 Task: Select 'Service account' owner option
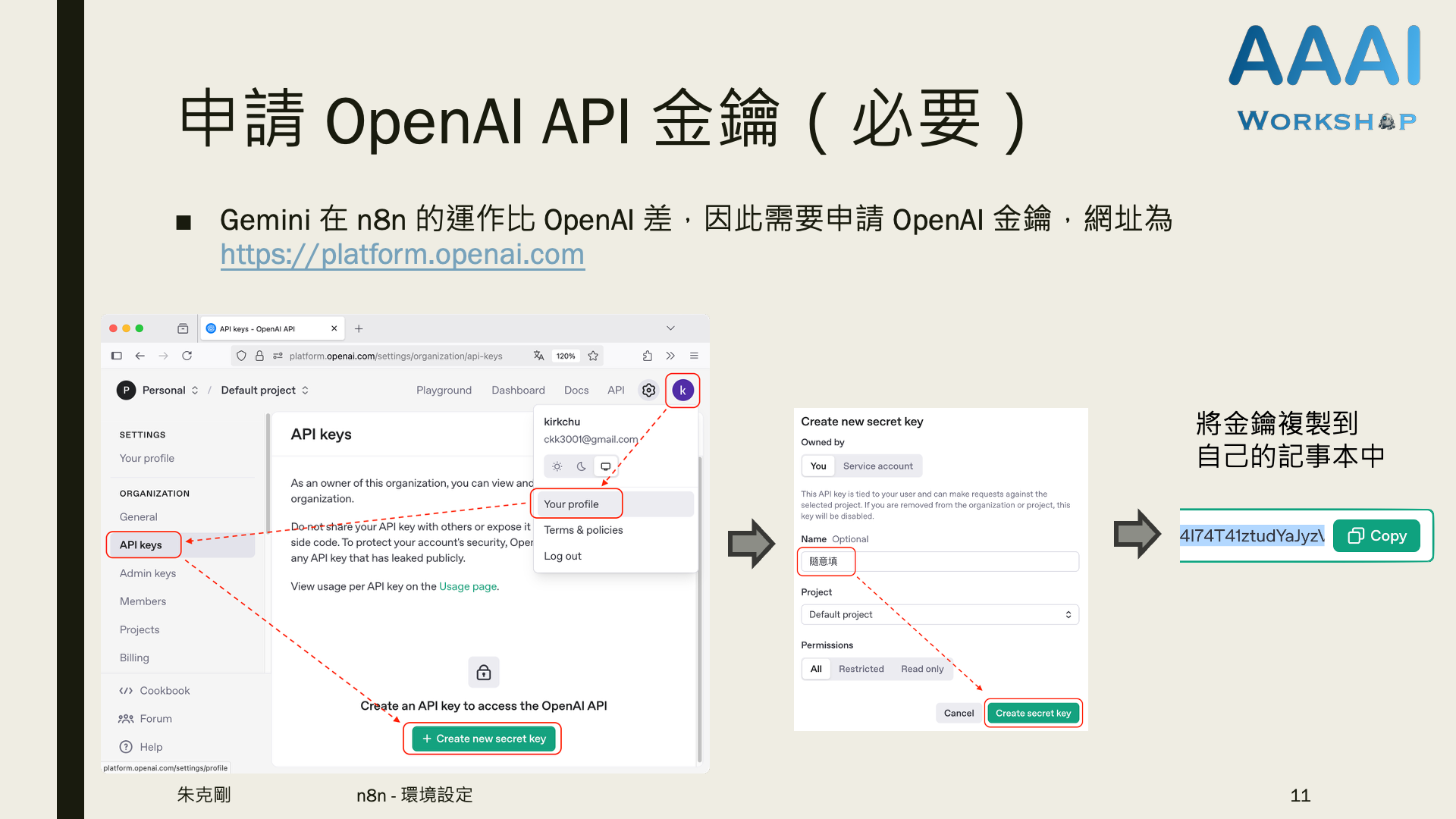(877, 466)
